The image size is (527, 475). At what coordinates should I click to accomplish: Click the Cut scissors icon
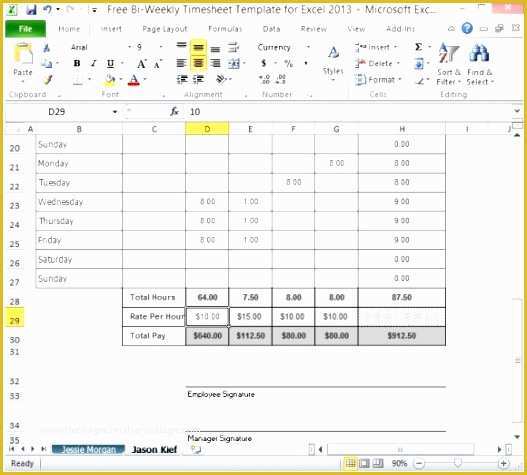click(x=47, y=48)
